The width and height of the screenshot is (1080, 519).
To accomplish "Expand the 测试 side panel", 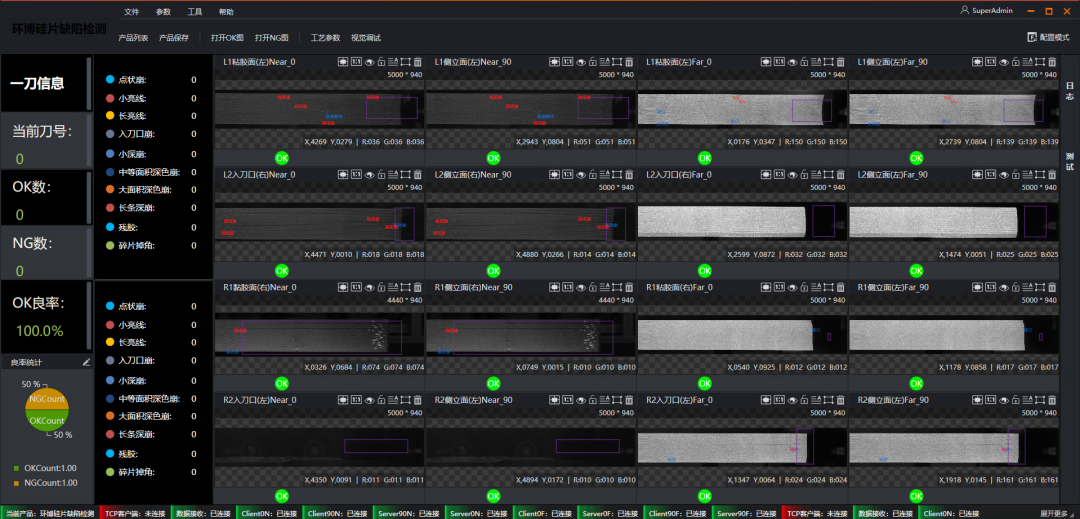I will click(1069, 160).
